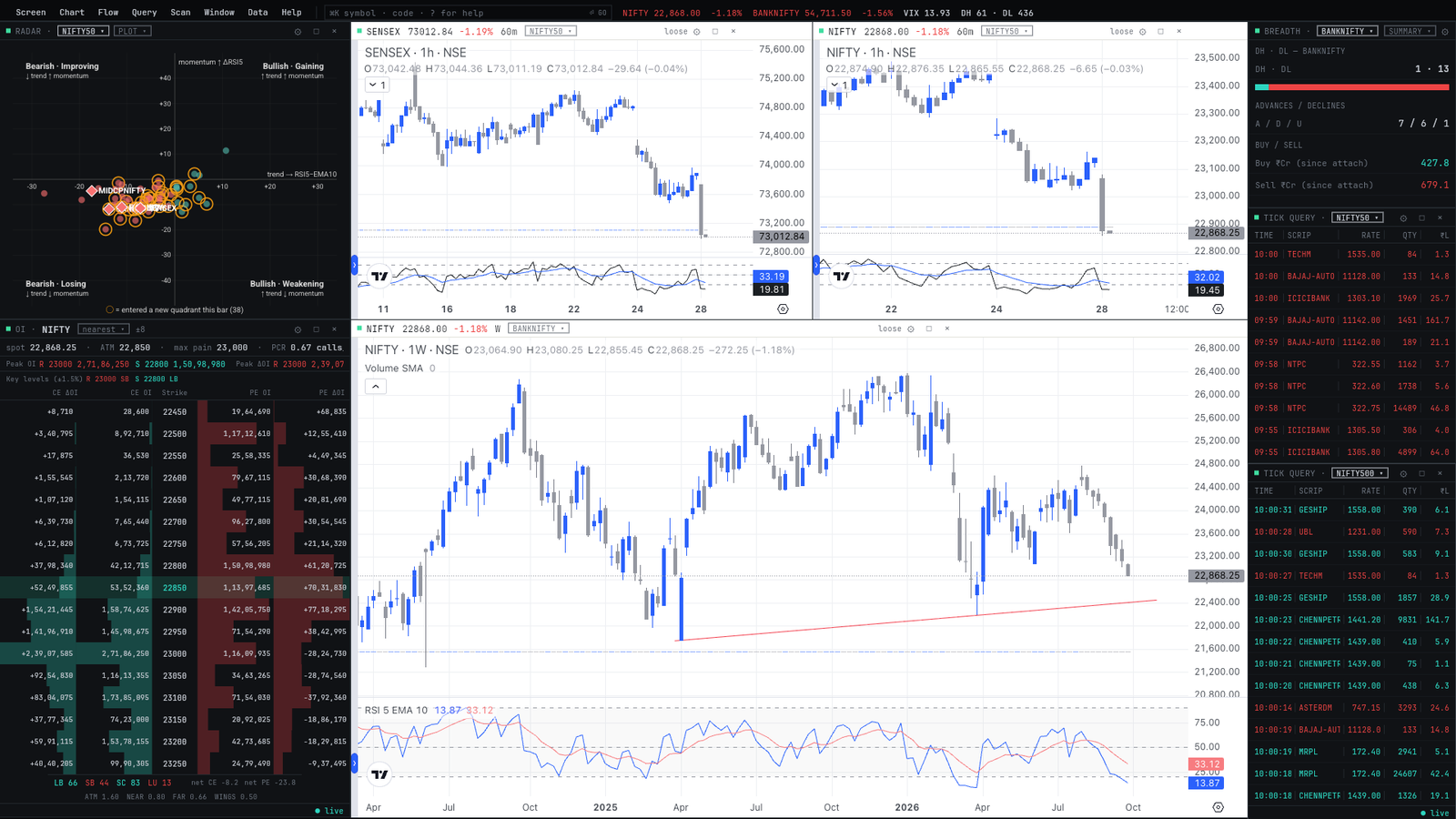1456x819 pixels.
Task: Open weekly chart BANKNIFTY dropdown
Action: 538,329
